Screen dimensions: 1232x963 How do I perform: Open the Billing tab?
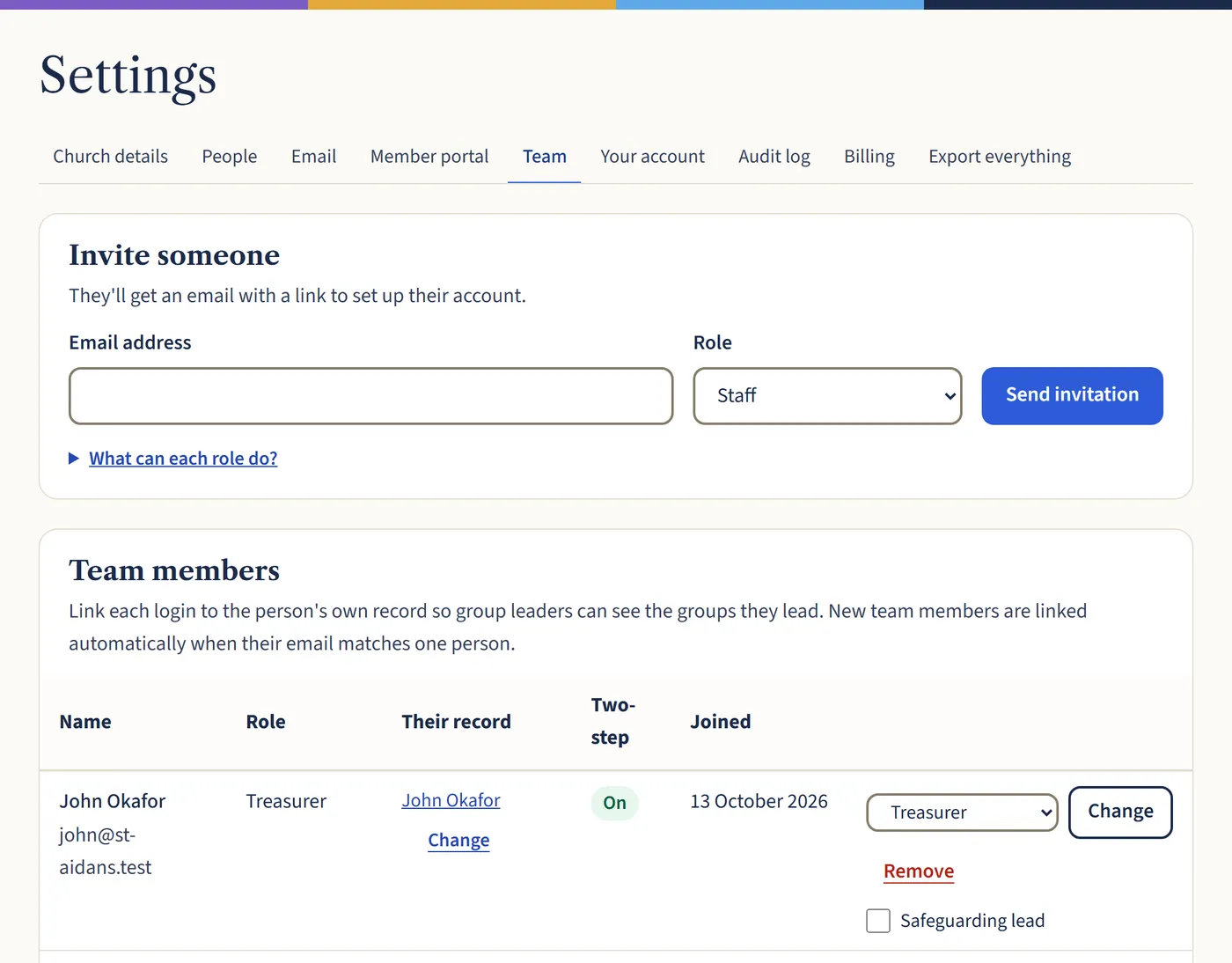pos(869,157)
